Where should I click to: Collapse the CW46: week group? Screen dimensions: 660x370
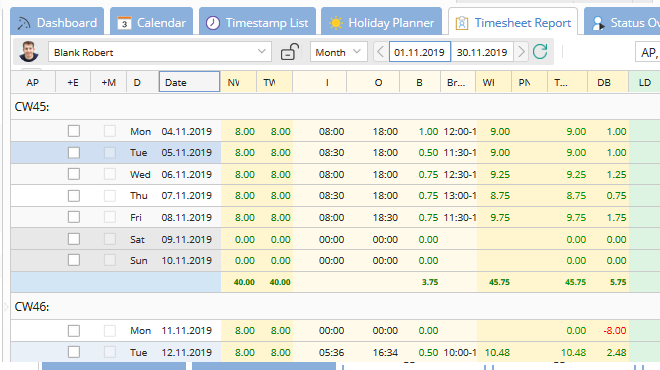tap(32, 306)
